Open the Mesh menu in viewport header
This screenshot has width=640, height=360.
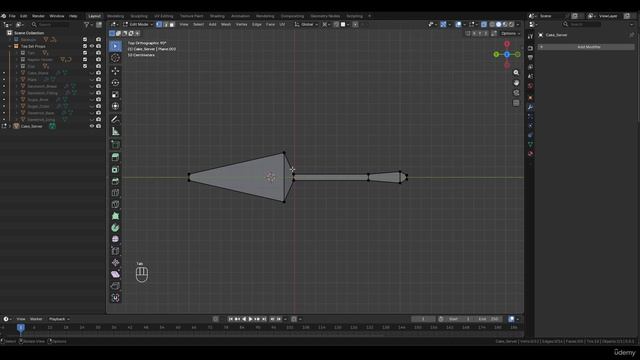[x=226, y=24]
